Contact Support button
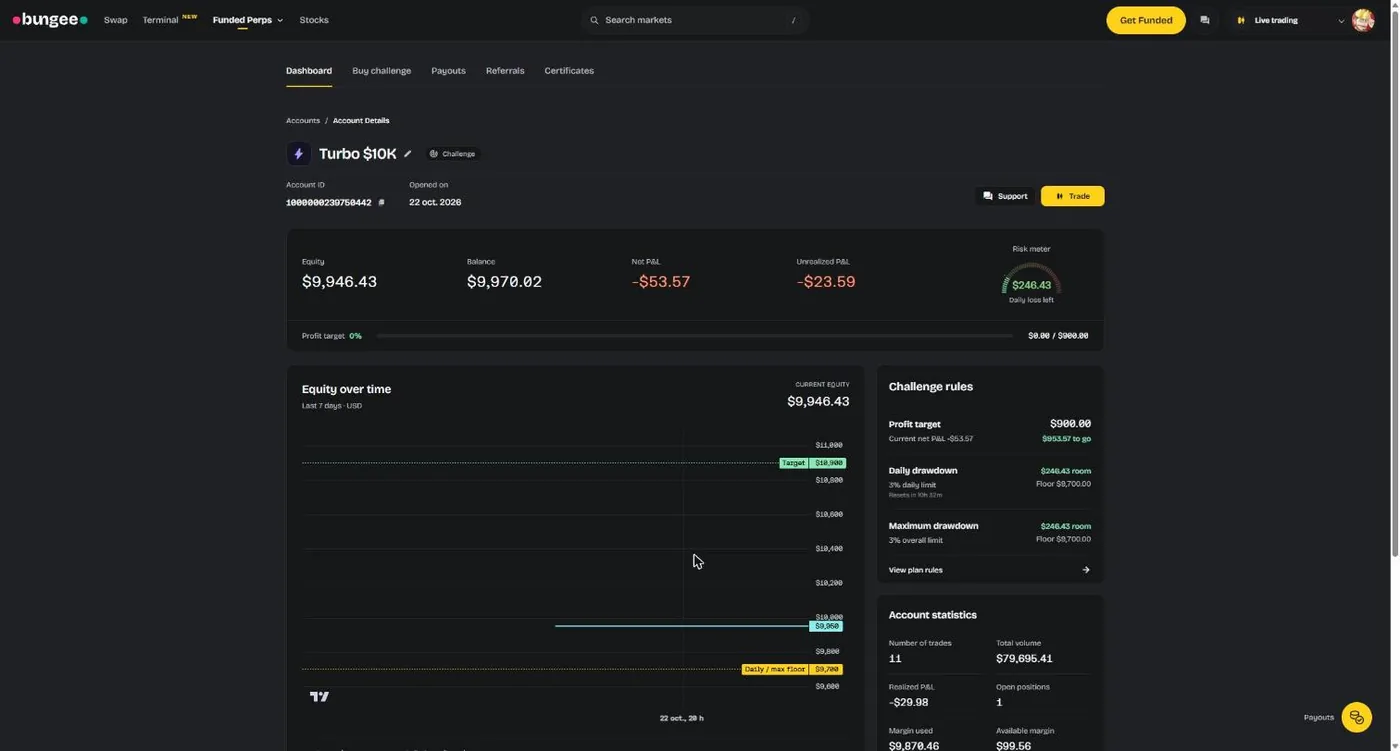1400x751 pixels. pos(1005,196)
